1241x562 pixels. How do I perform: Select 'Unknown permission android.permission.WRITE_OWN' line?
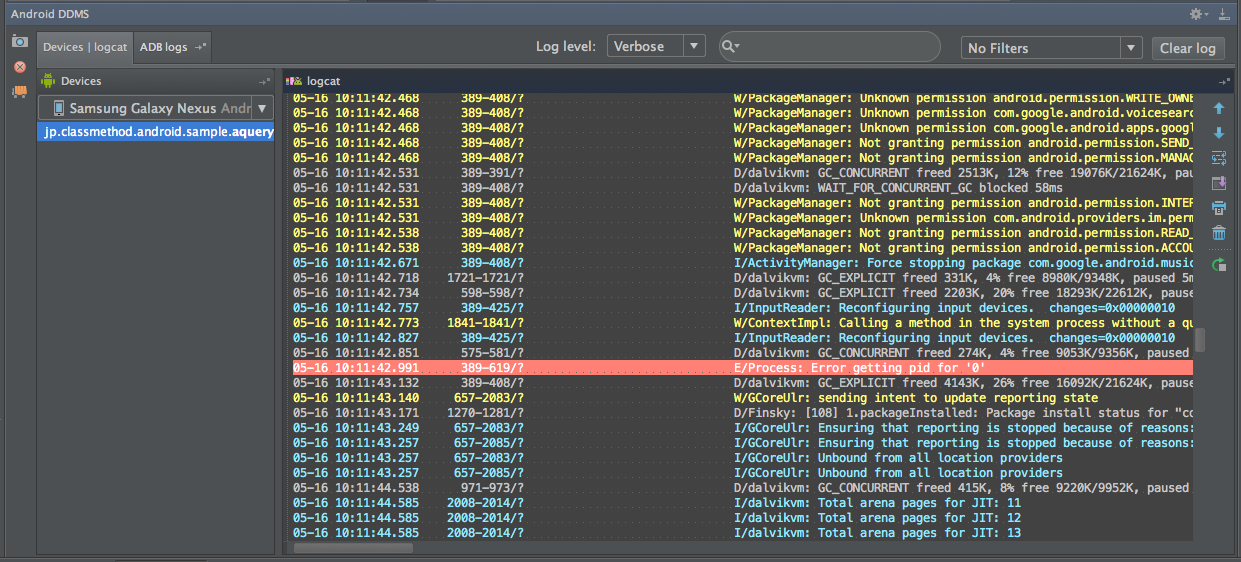743,98
